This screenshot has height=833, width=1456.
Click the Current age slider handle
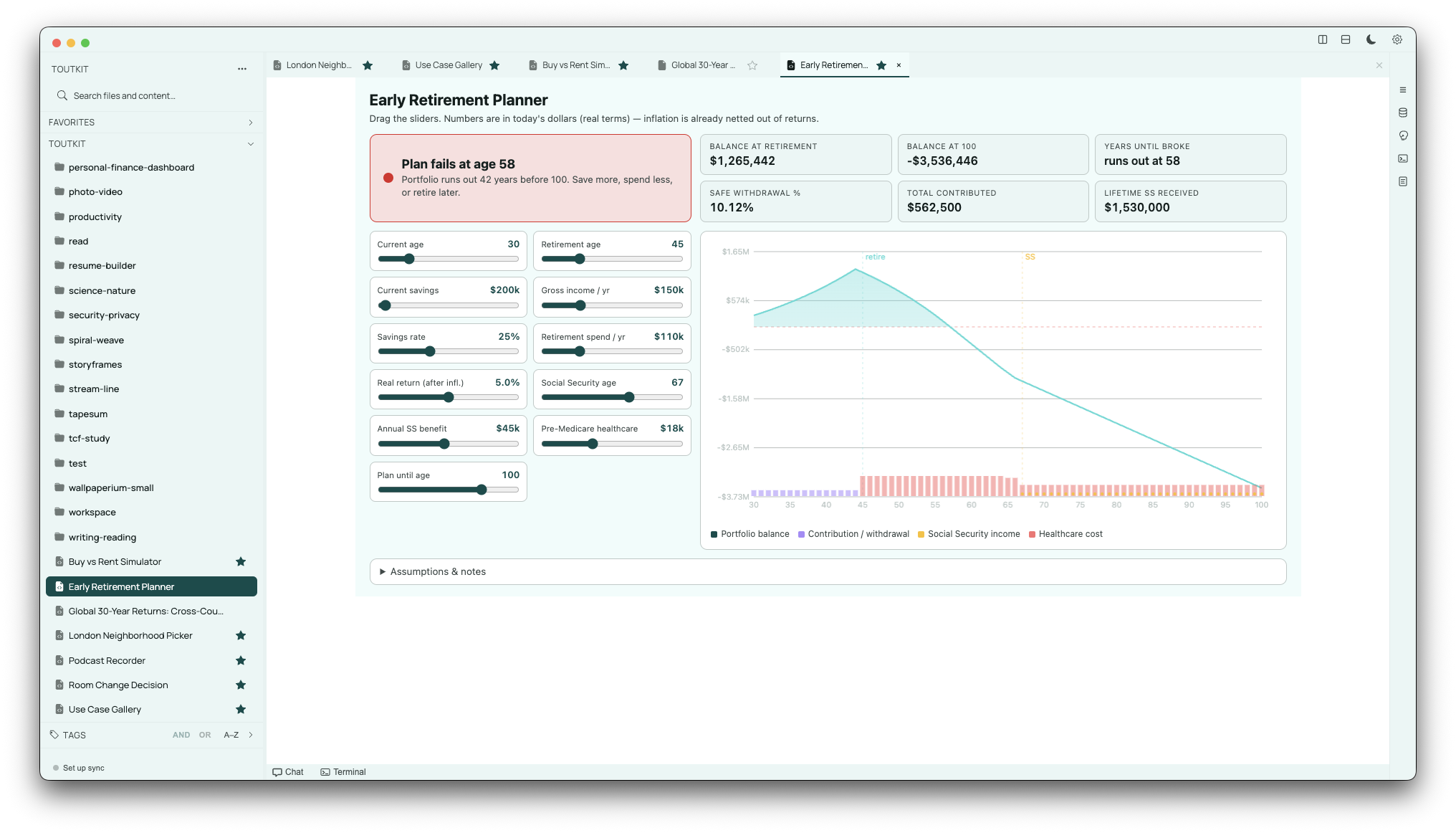[x=409, y=259]
